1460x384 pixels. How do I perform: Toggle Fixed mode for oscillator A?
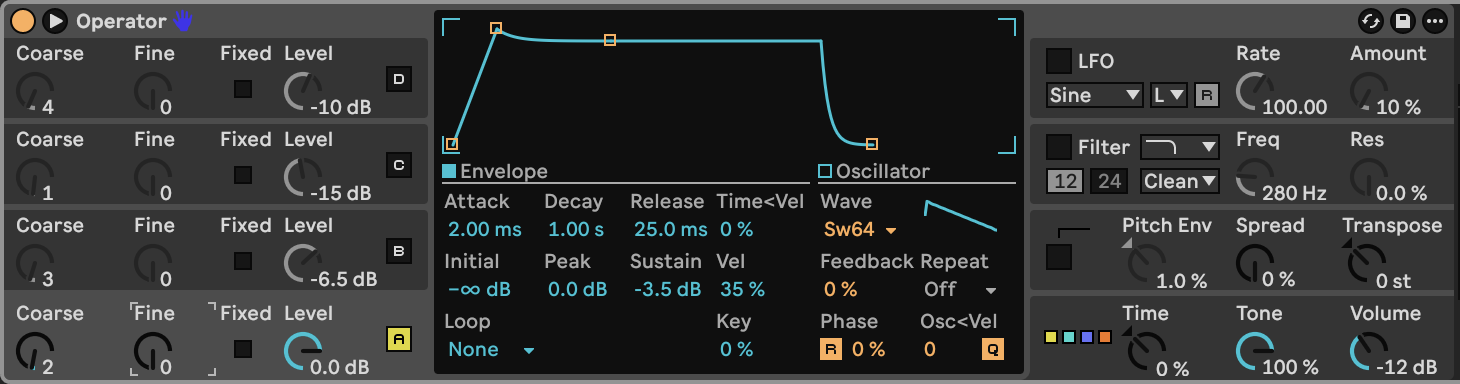(x=243, y=349)
